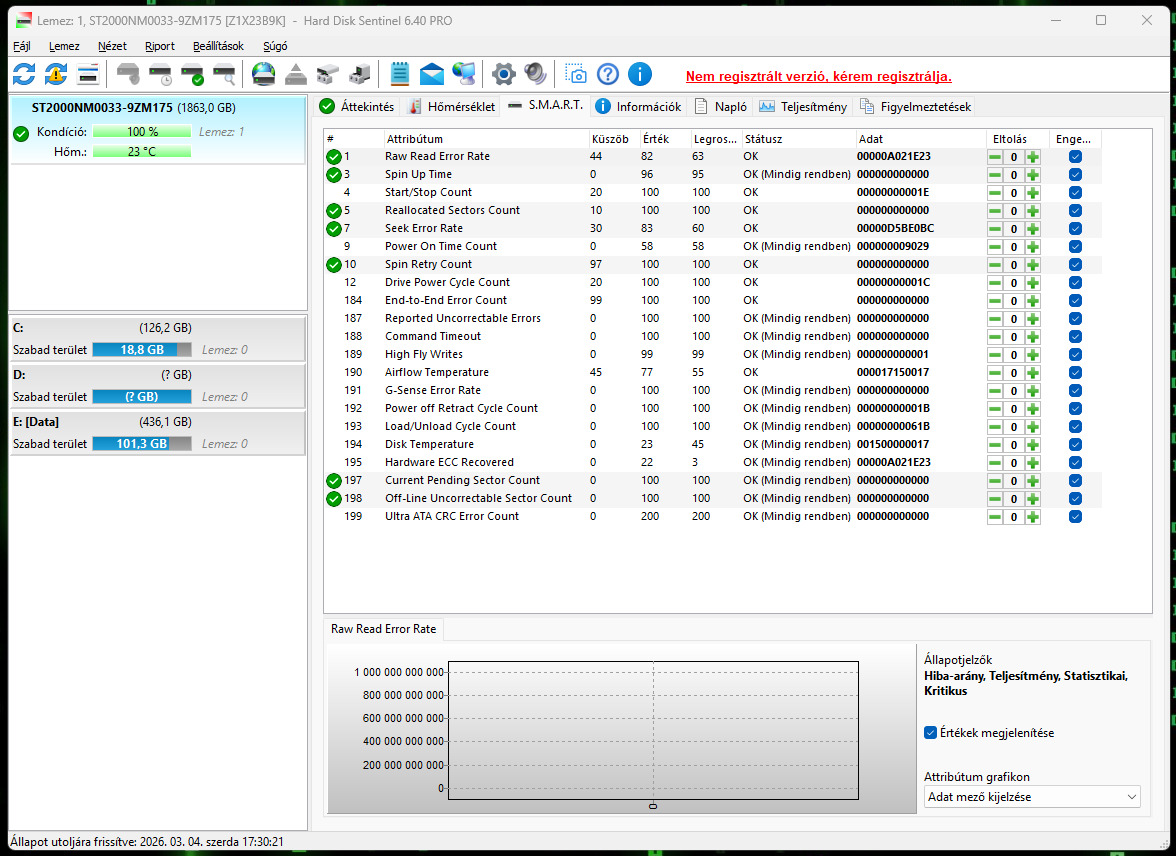Click the speaker sound toolbar icon
1176x856 pixels.
536,74
